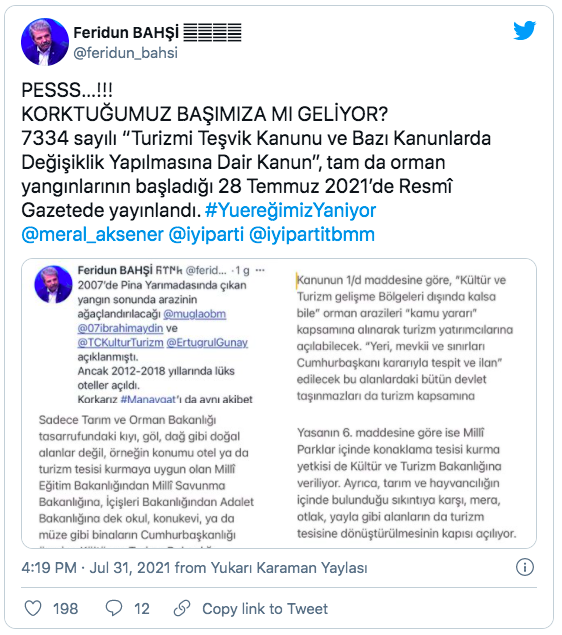Open the @meral_aksener mention
Viewport: 562px width, 635px height.
tap(92, 234)
